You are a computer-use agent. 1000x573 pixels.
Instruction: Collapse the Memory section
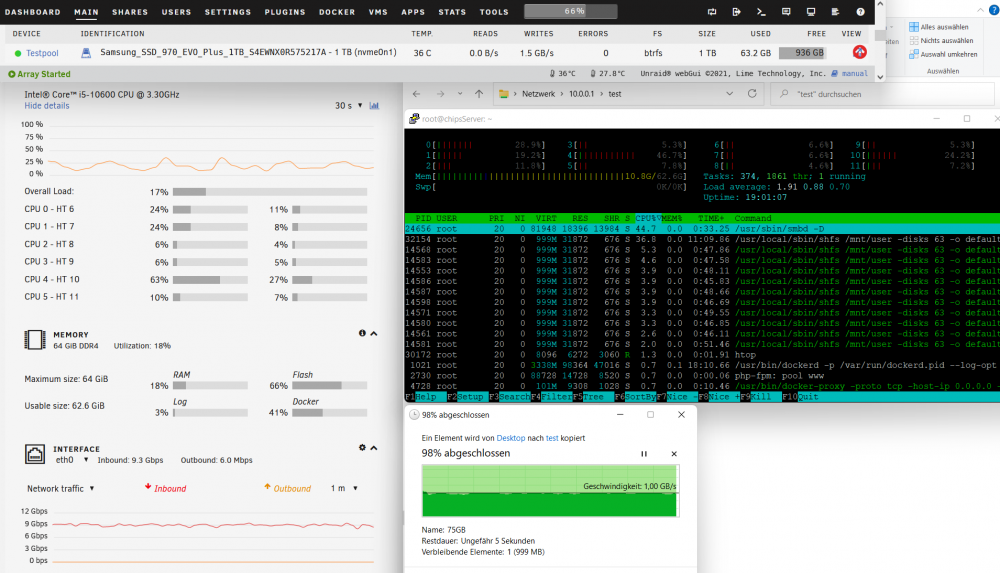click(x=374, y=333)
